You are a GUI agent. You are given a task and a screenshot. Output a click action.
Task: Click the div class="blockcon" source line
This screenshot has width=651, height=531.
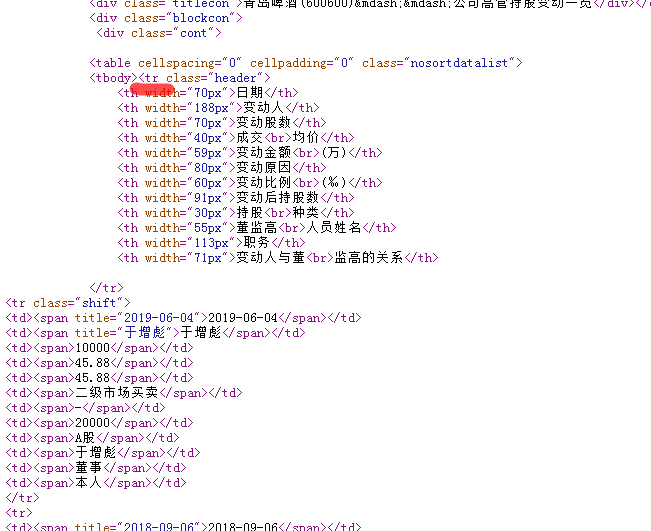click(166, 18)
